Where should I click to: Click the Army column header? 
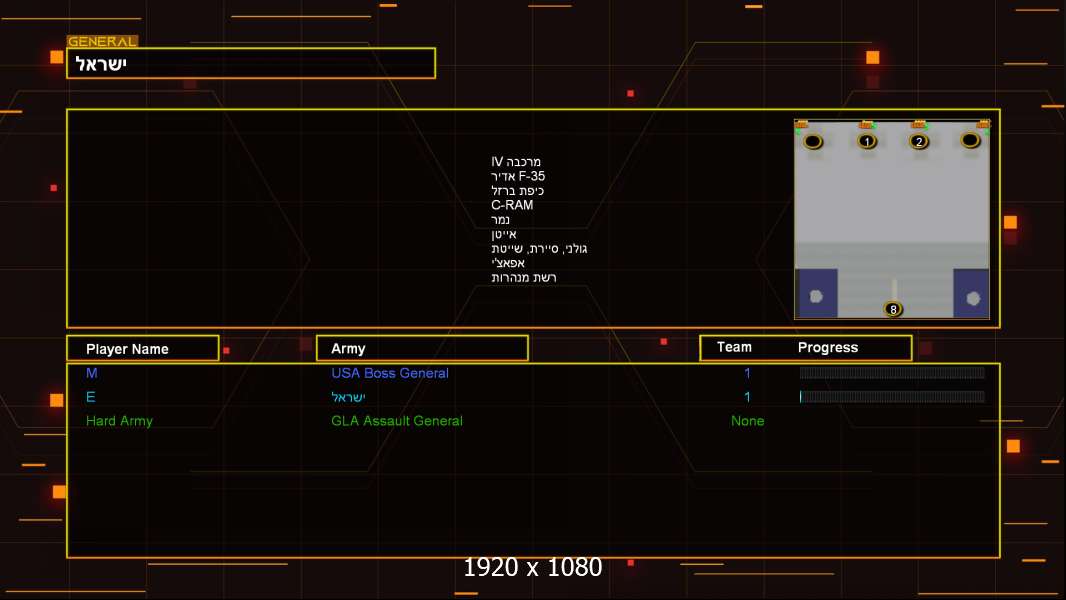(x=422, y=349)
